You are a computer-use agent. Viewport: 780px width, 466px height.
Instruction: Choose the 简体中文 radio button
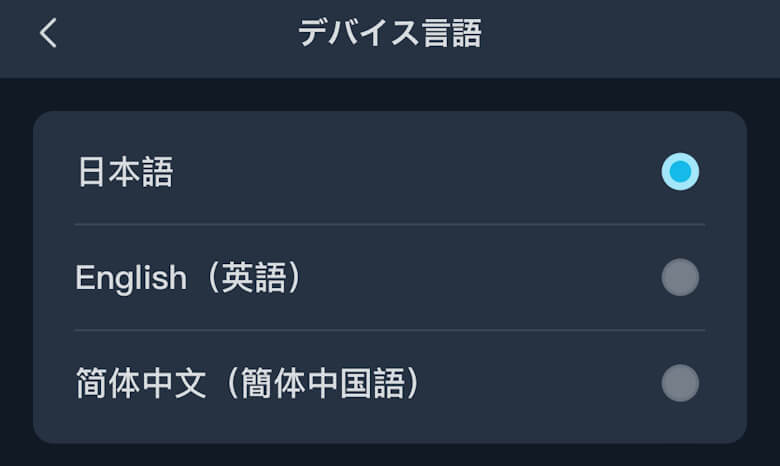point(680,383)
